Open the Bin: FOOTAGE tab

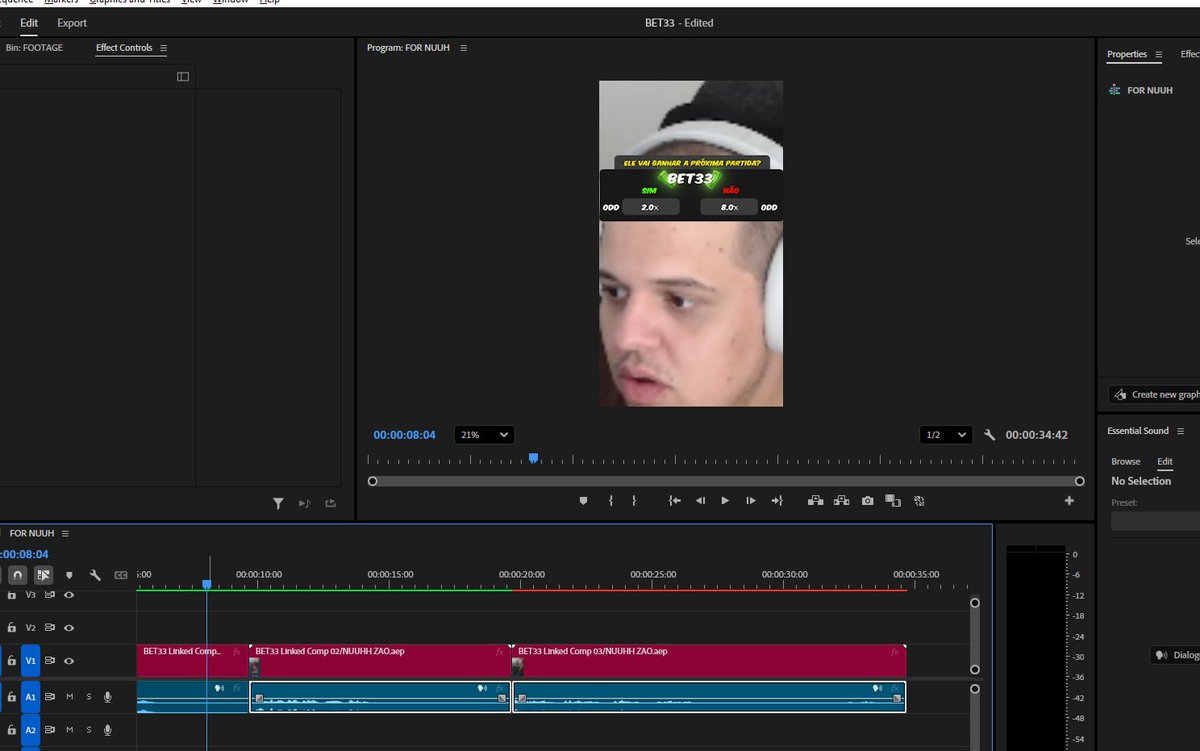tap(33, 48)
